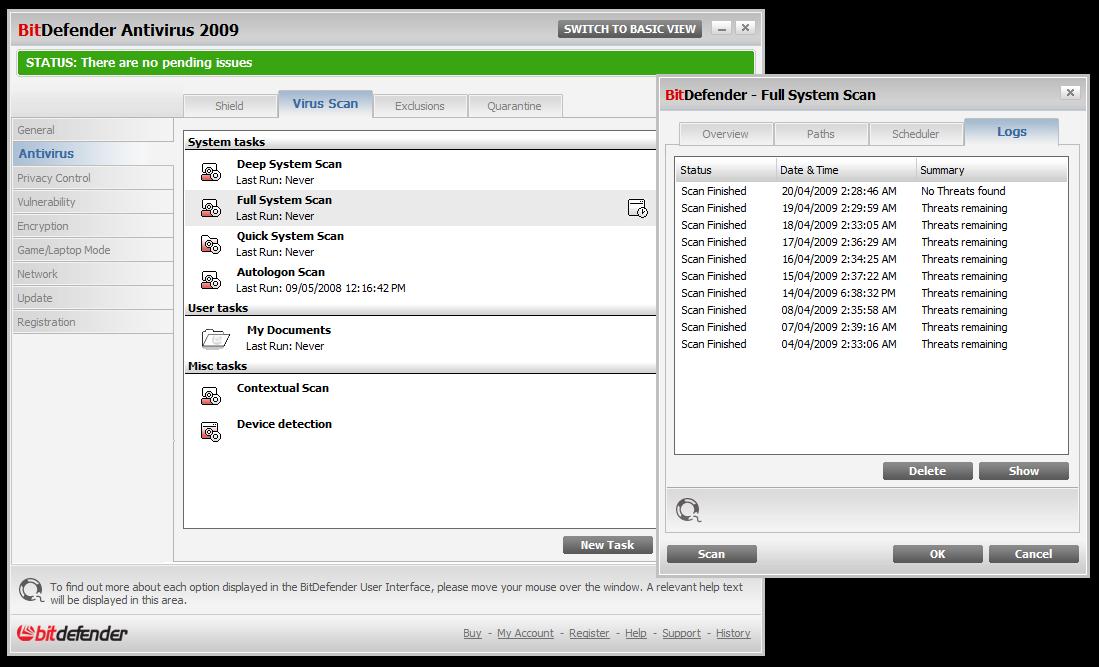Select the Autologon Scan task name
Screen dimensions: 1099x667
pos(281,272)
